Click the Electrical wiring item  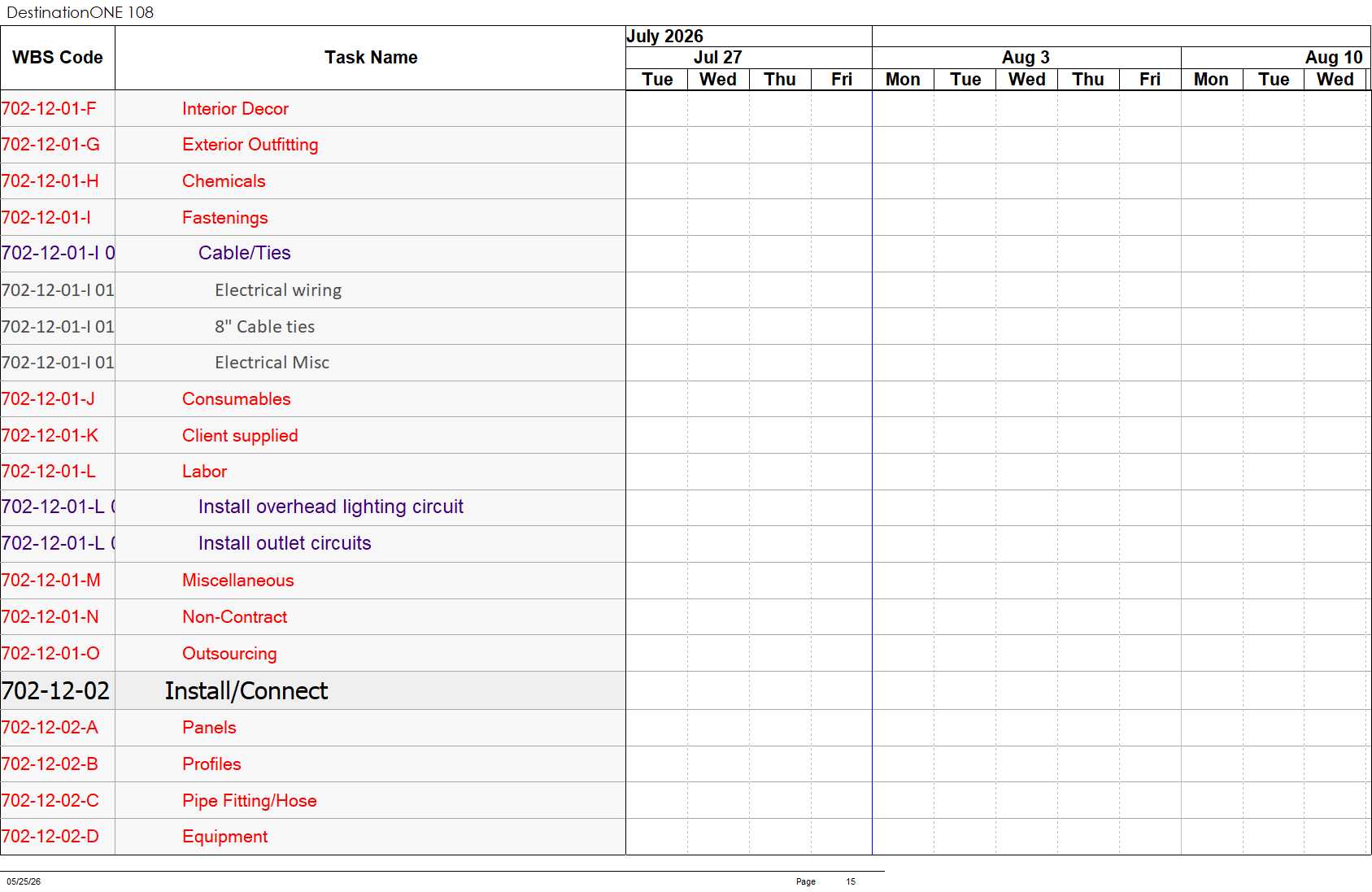tap(278, 290)
